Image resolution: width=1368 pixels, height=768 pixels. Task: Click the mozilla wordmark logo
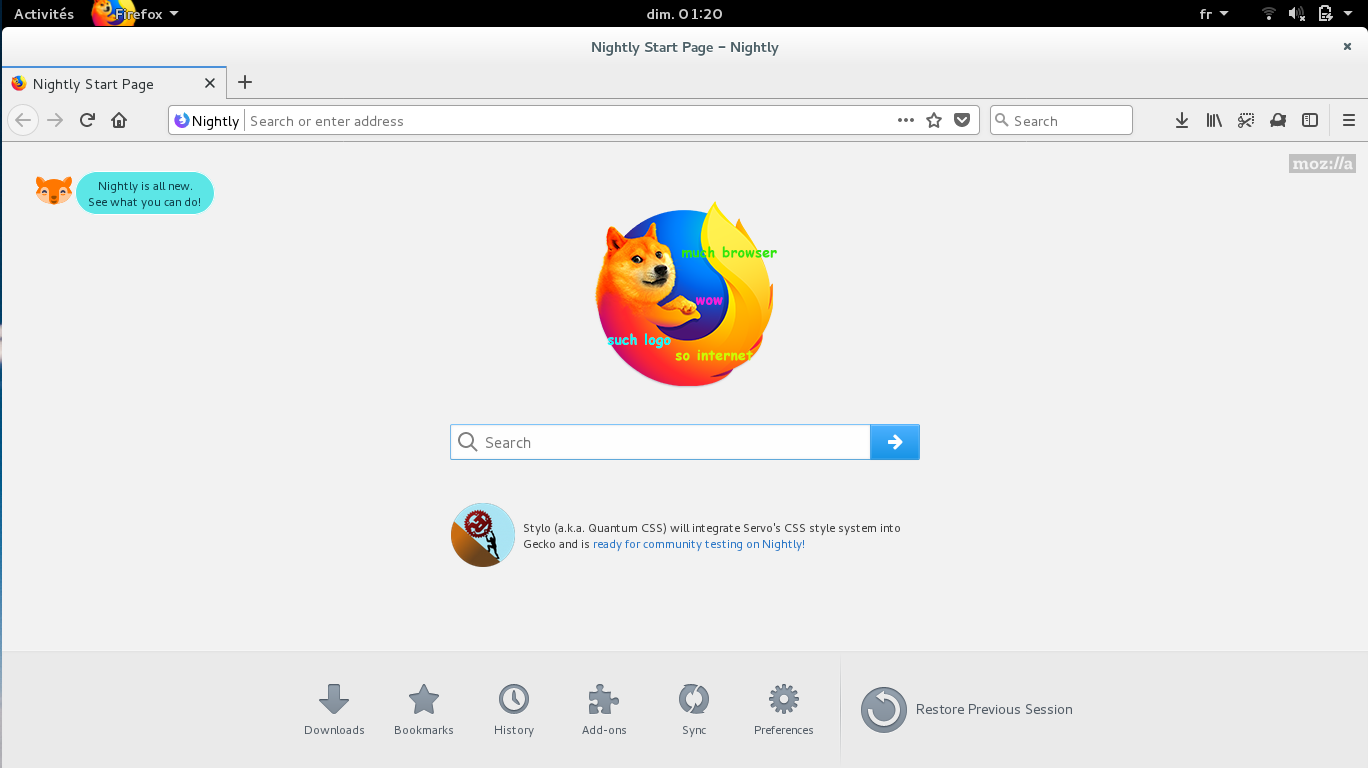[1322, 164]
